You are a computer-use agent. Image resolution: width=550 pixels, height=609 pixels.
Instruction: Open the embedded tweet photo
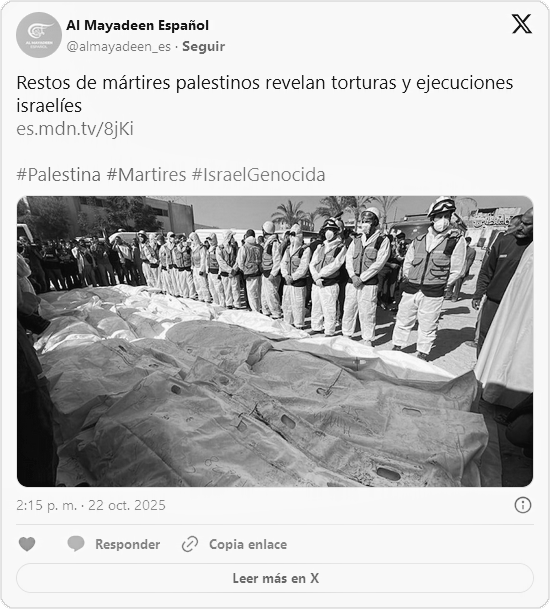tap(275, 341)
